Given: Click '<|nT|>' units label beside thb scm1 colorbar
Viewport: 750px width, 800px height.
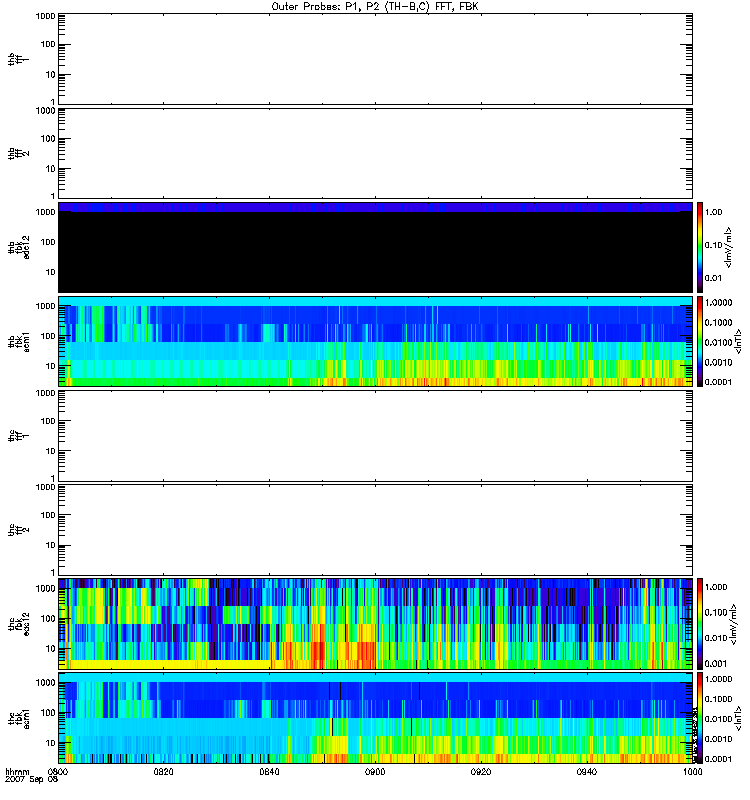Looking at the screenshot, I should [737, 342].
